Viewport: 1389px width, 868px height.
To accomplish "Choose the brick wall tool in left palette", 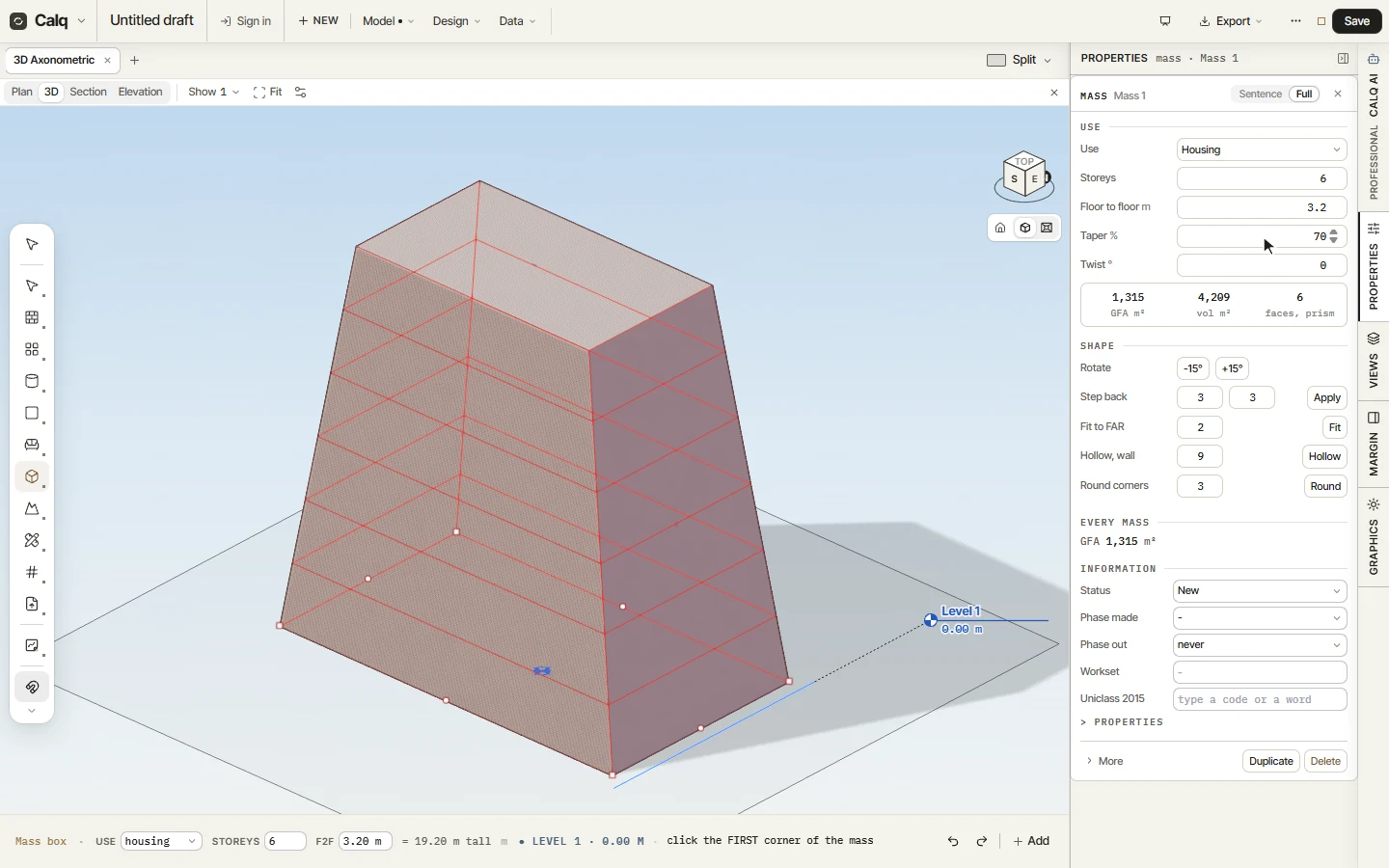I will tap(32, 318).
